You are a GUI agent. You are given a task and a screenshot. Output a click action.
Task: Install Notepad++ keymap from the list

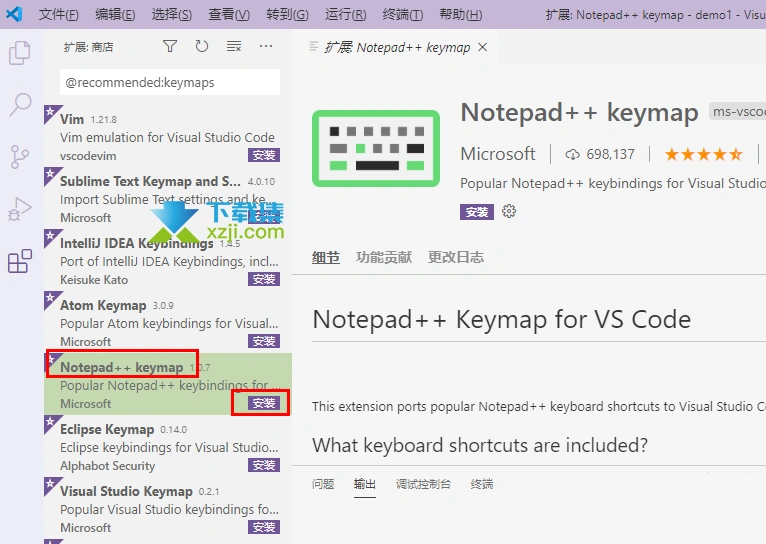(x=264, y=403)
